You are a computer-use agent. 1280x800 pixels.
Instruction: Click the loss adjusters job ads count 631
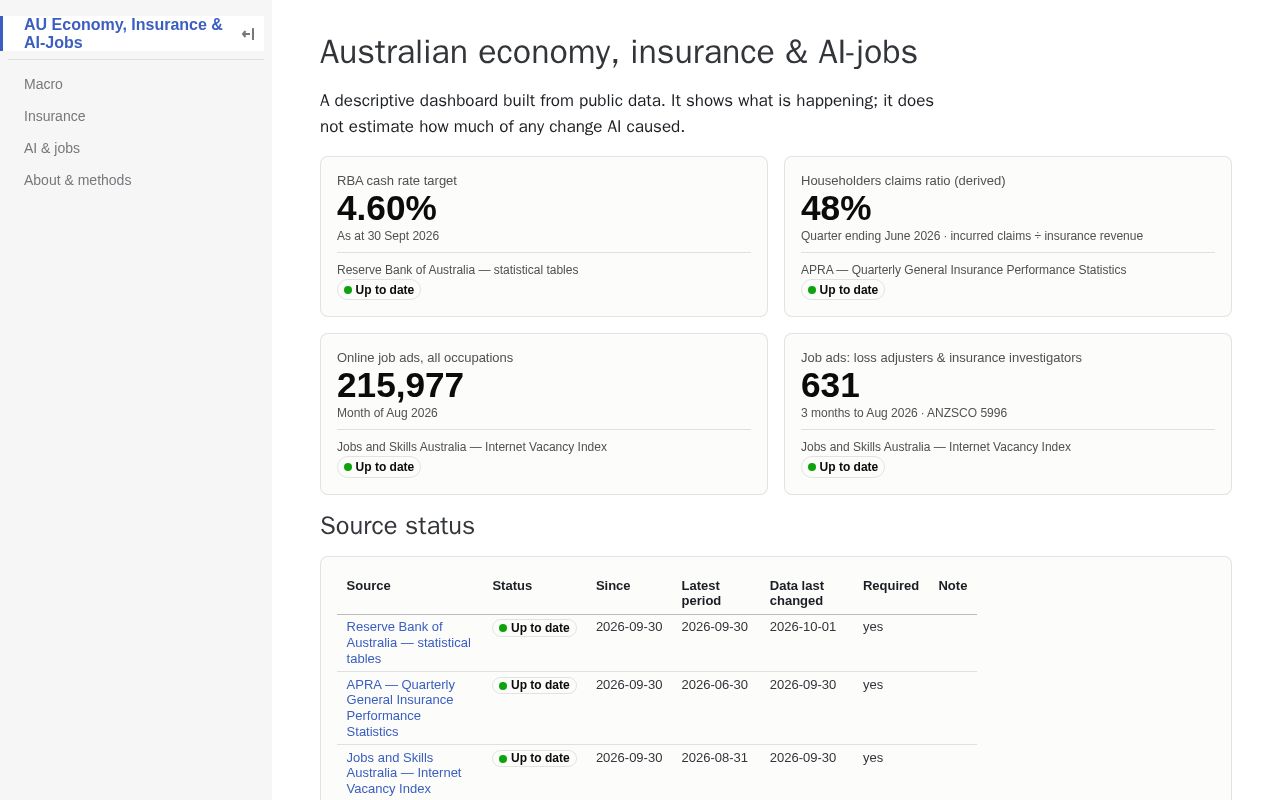coord(830,386)
